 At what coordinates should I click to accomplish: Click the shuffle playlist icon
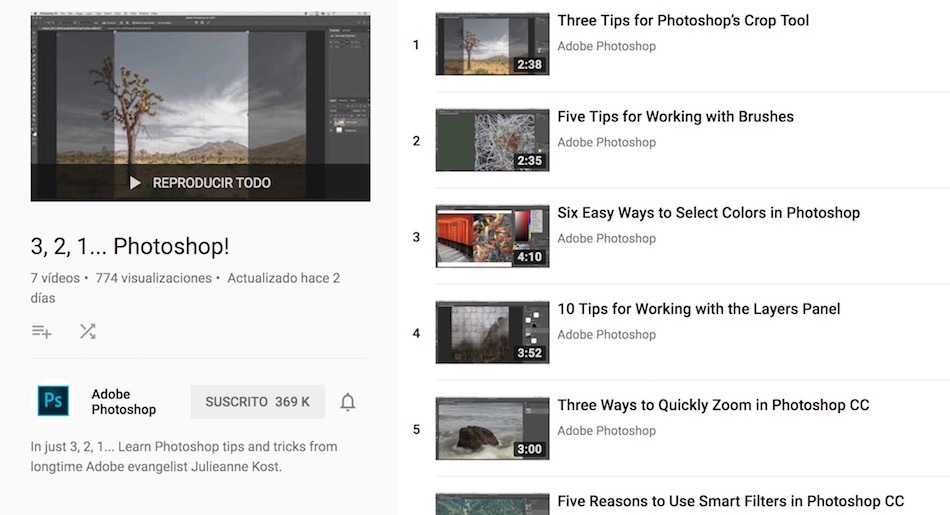(x=88, y=331)
